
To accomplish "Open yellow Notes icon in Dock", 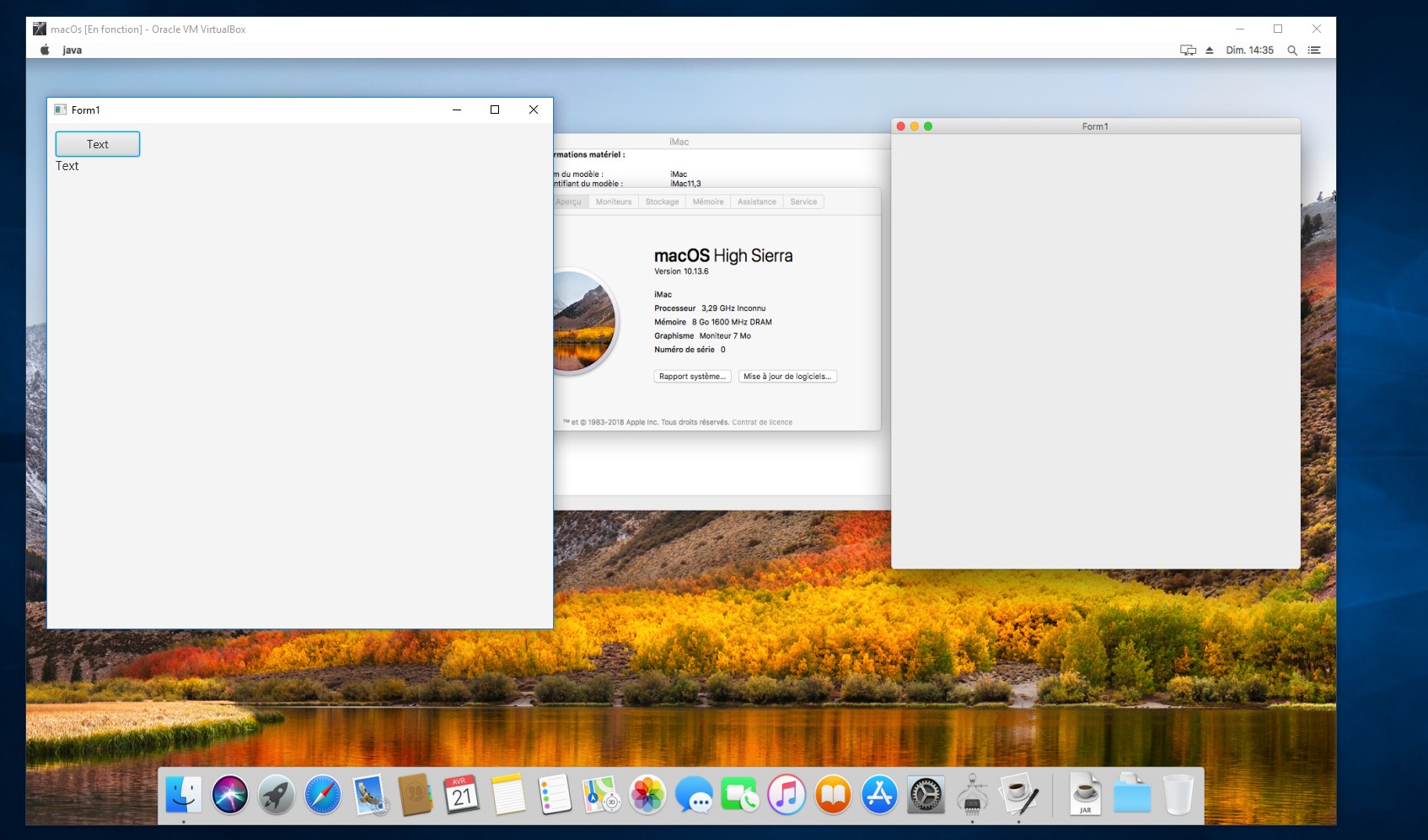I will [x=508, y=795].
